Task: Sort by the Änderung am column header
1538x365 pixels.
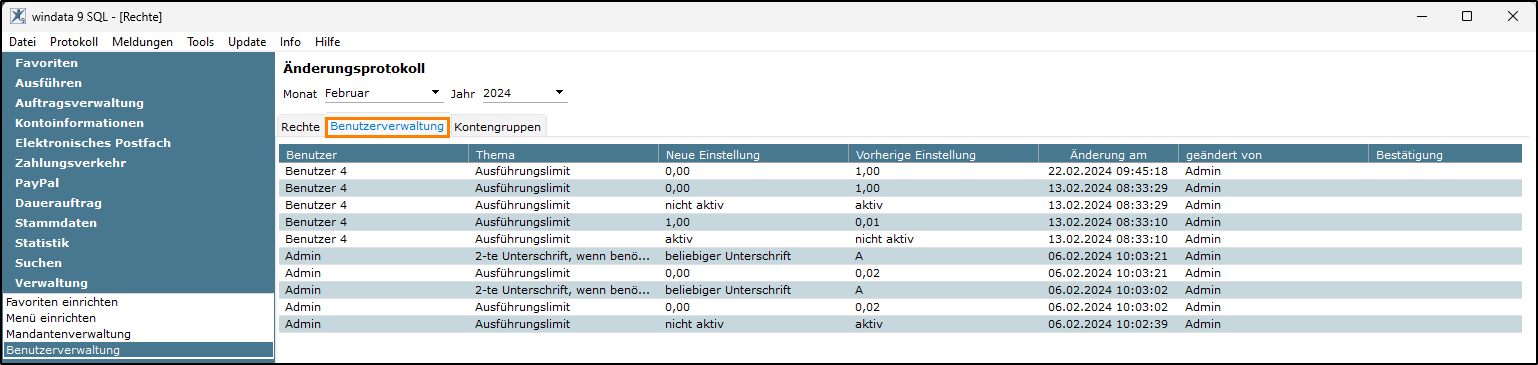Action: [x=1108, y=155]
